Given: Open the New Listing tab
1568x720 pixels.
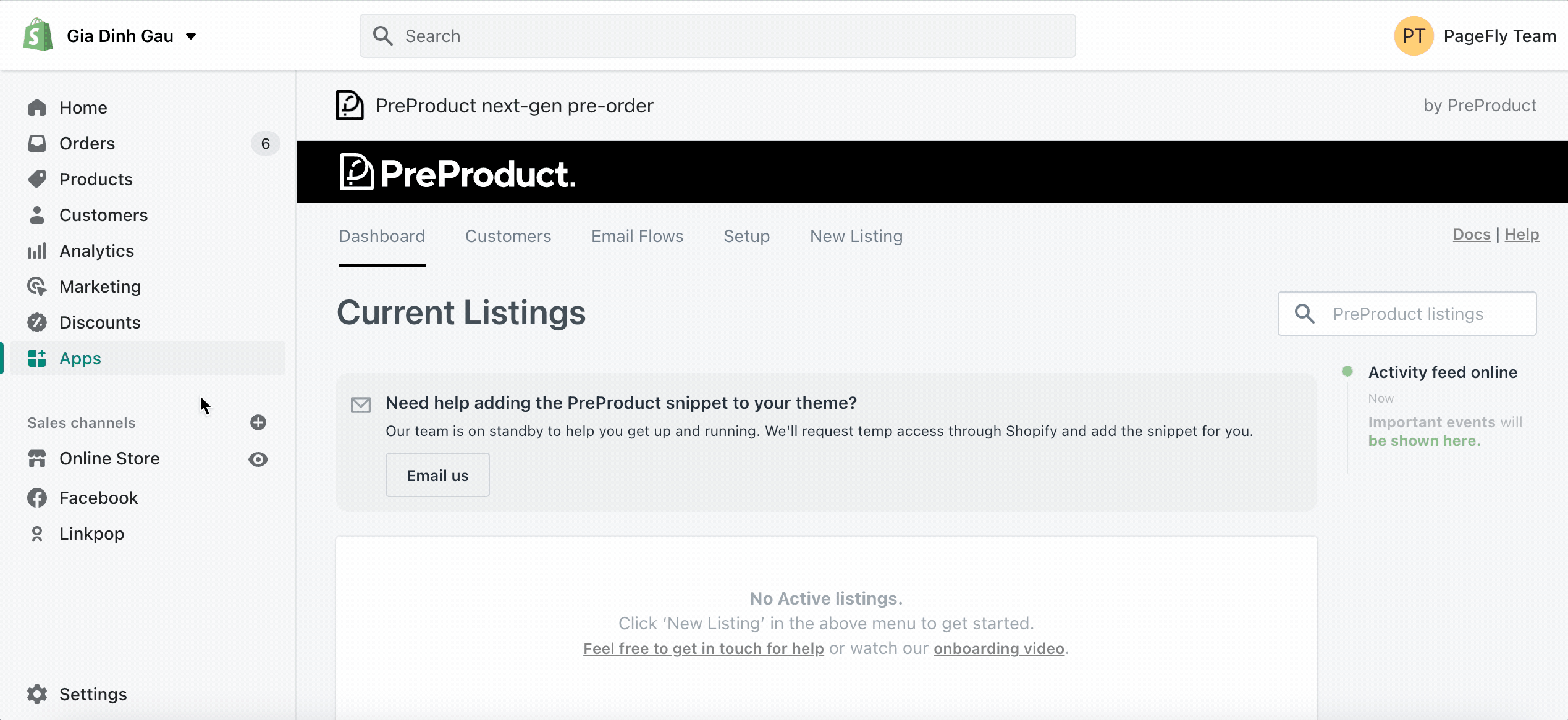Looking at the screenshot, I should (856, 236).
